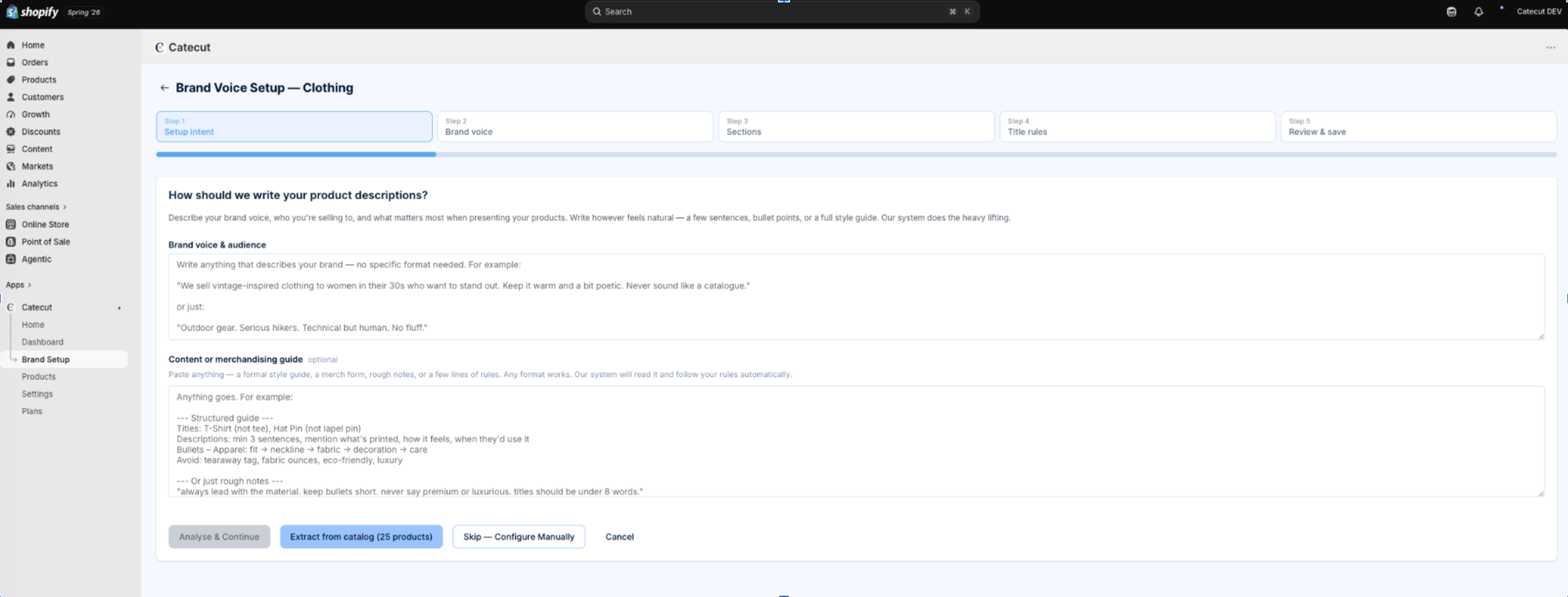Open the Growth section
Image resolution: width=1568 pixels, height=597 pixels.
35,115
